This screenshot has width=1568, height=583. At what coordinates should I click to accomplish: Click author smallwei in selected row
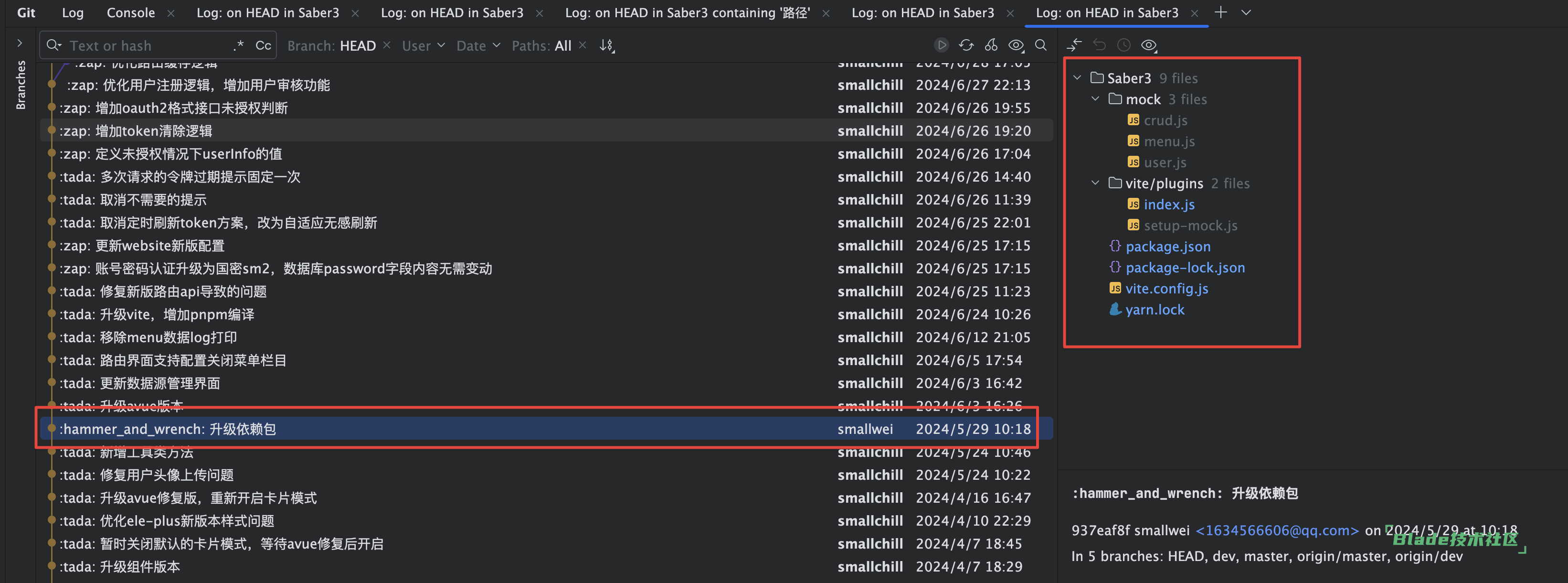[865, 429]
